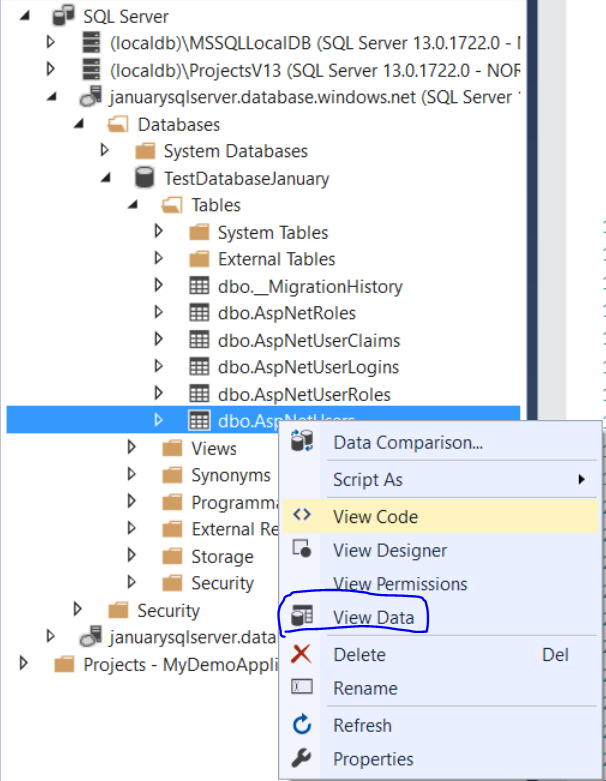
Task: Click the System Tables folder icon
Action: [199, 232]
